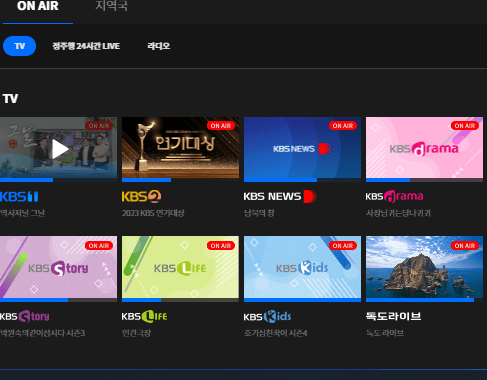Open program 역사저널 그날
The image size is (487, 380).
click(x=22, y=213)
